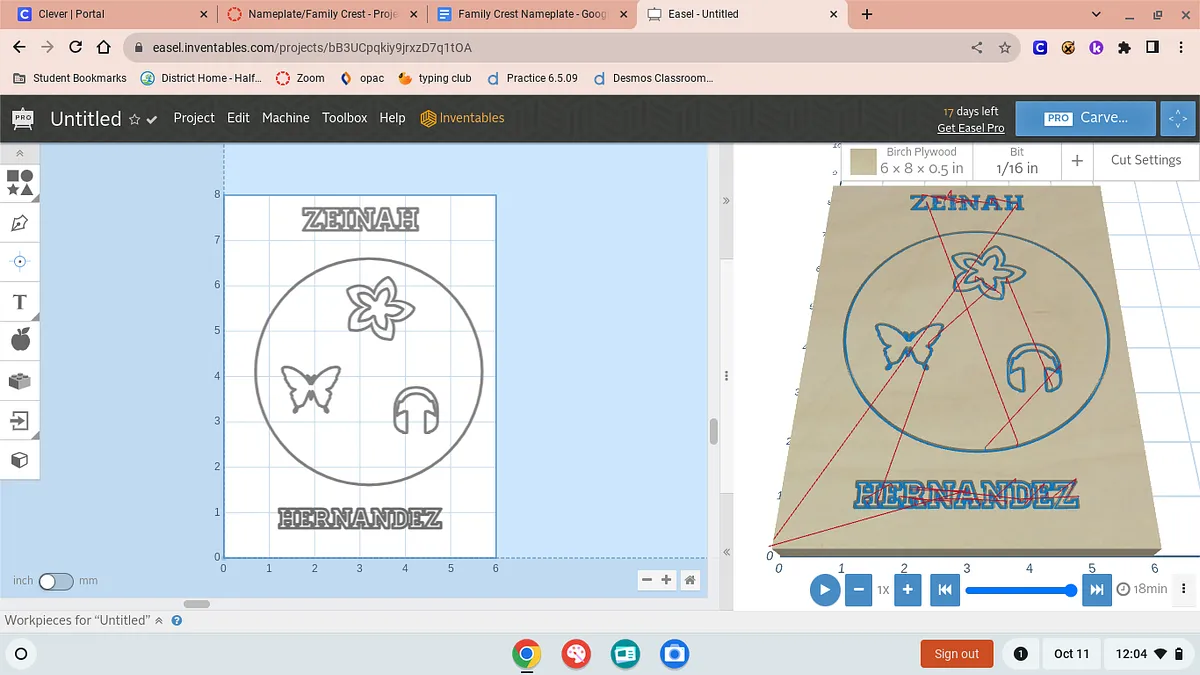Image resolution: width=1200 pixels, height=675 pixels.
Task: Expand the Workpieces for Untitled panel
Action: point(158,620)
